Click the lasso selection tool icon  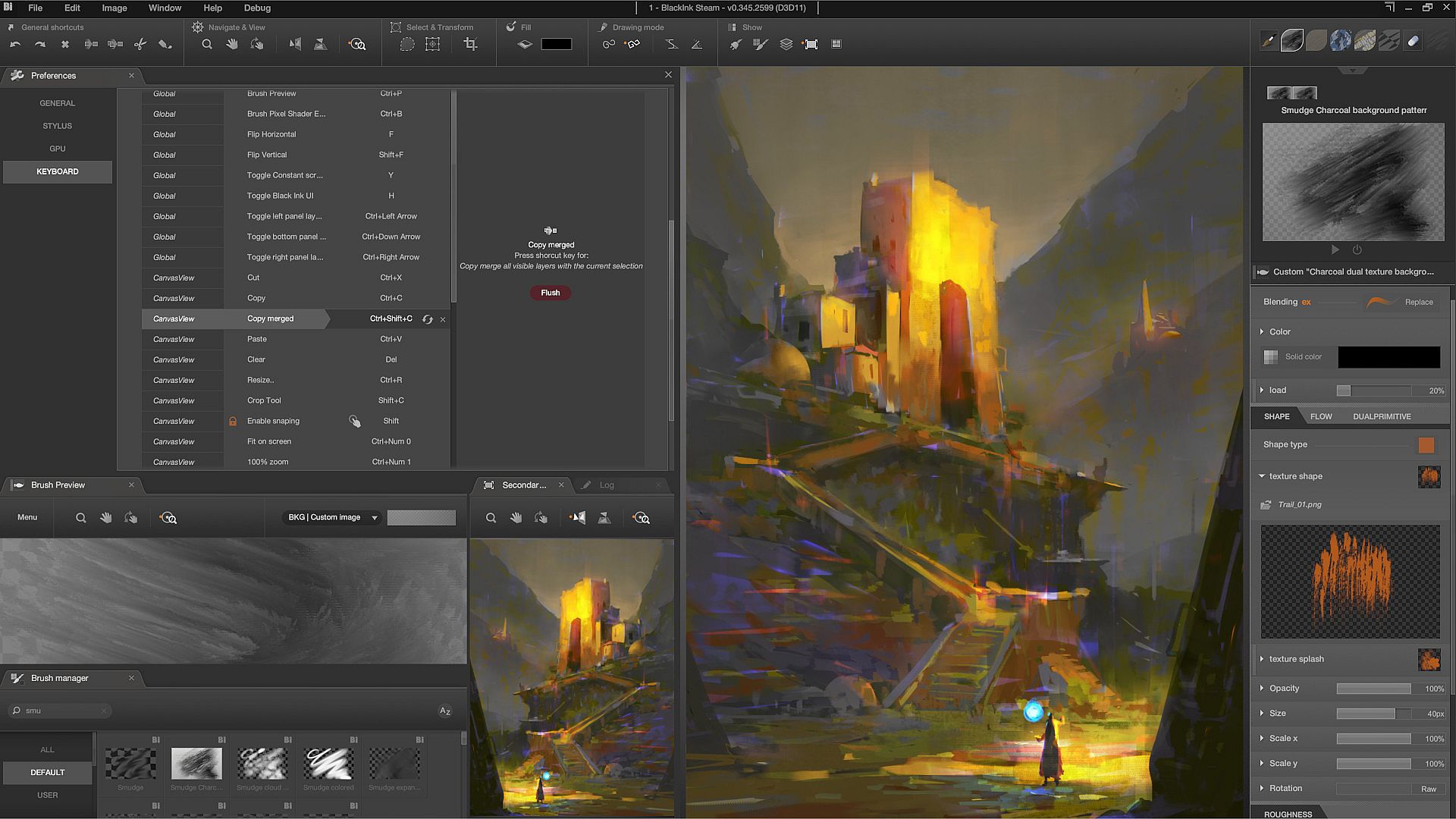[x=407, y=45]
